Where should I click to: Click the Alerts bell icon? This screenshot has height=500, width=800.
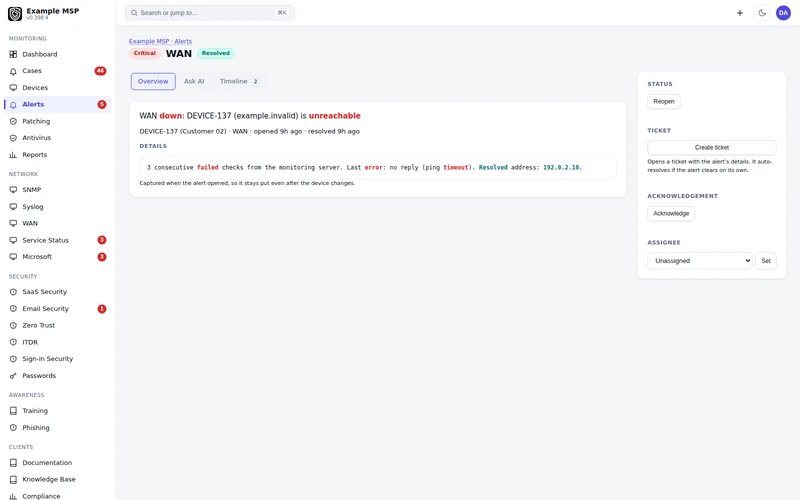(13, 105)
